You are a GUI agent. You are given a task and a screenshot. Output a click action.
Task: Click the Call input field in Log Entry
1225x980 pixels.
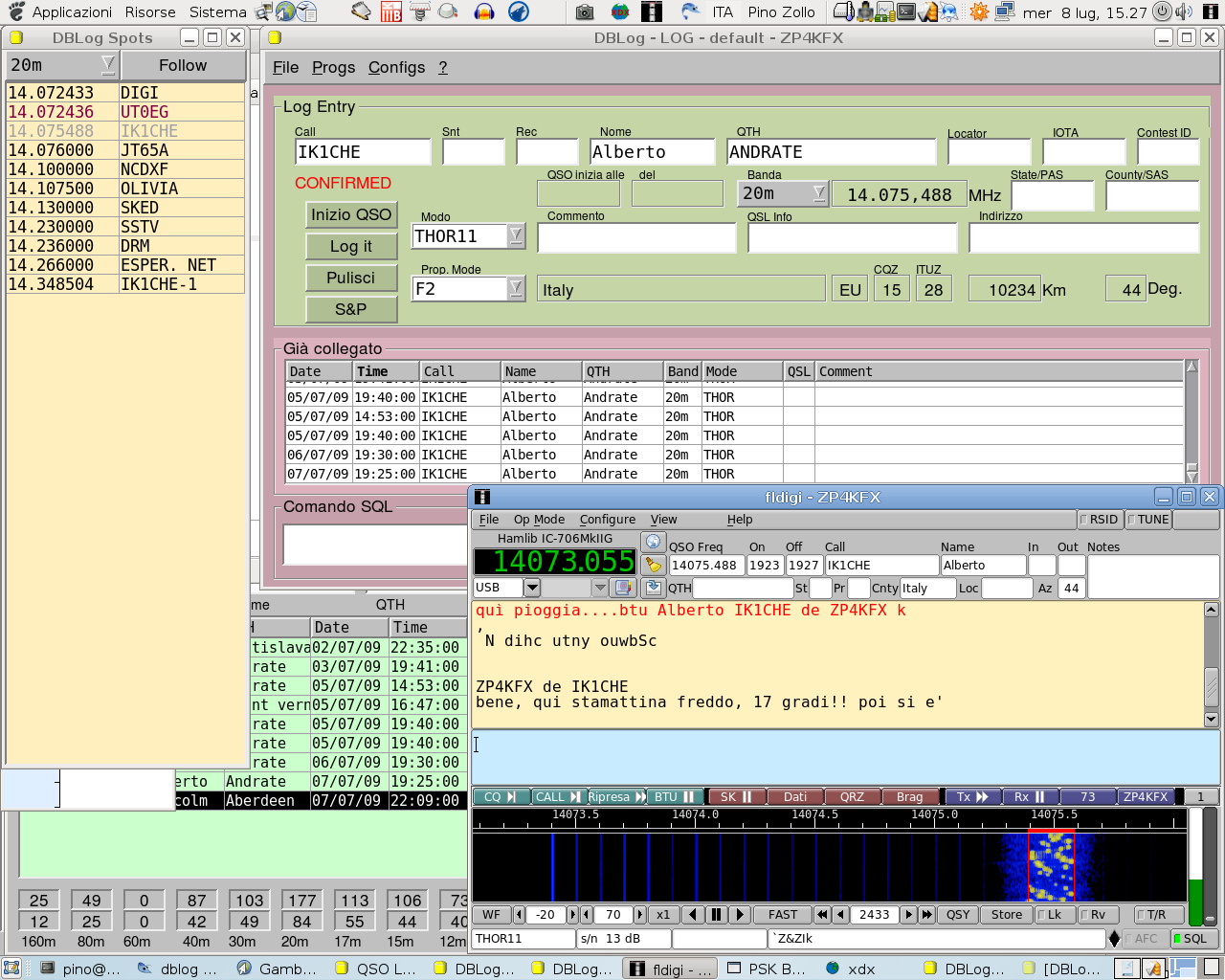click(x=363, y=152)
